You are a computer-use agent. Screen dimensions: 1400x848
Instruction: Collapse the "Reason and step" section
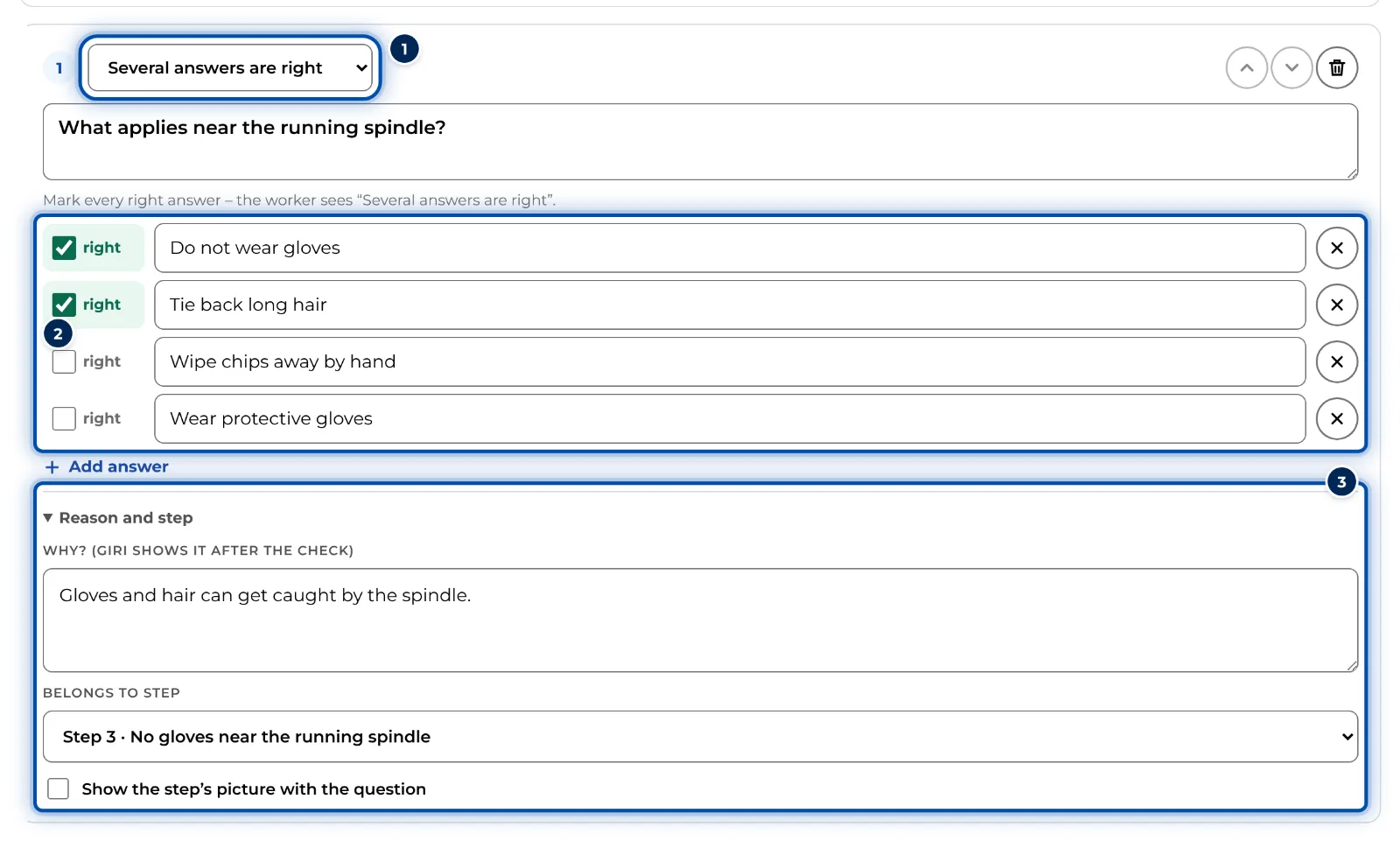click(x=118, y=517)
